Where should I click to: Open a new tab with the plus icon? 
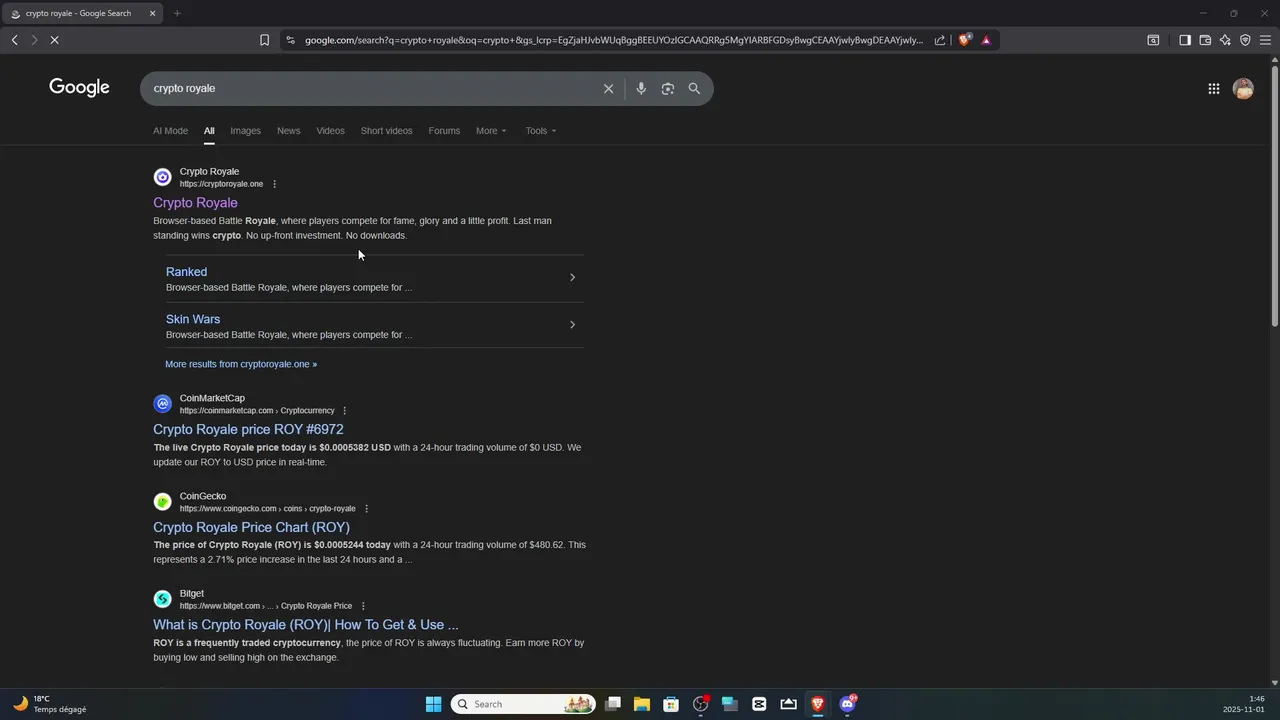point(177,13)
